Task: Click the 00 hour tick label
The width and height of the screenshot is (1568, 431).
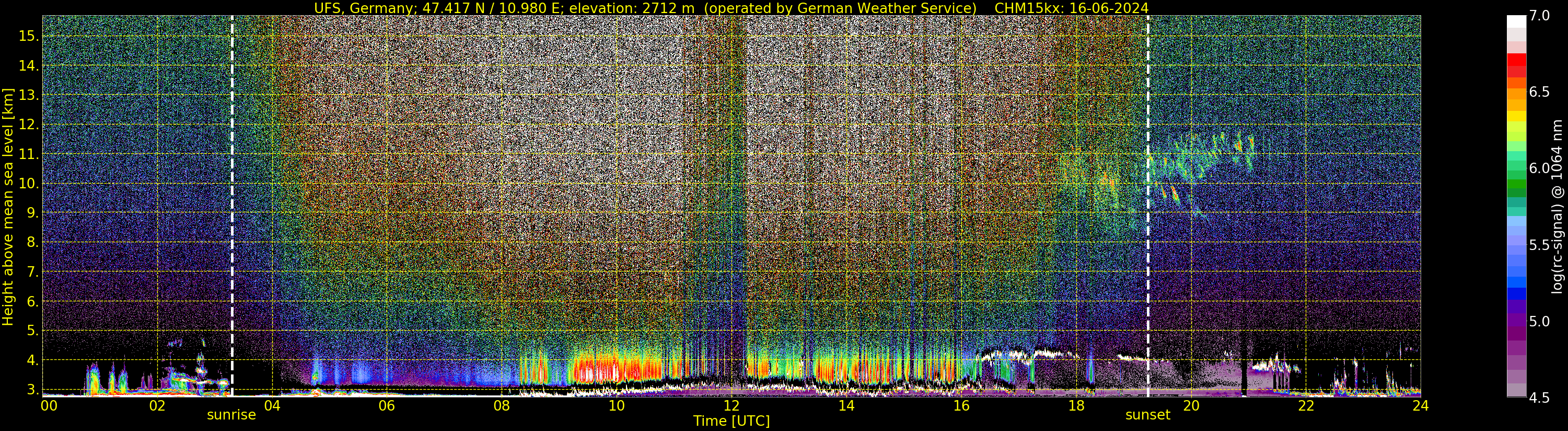Action: (x=49, y=406)
